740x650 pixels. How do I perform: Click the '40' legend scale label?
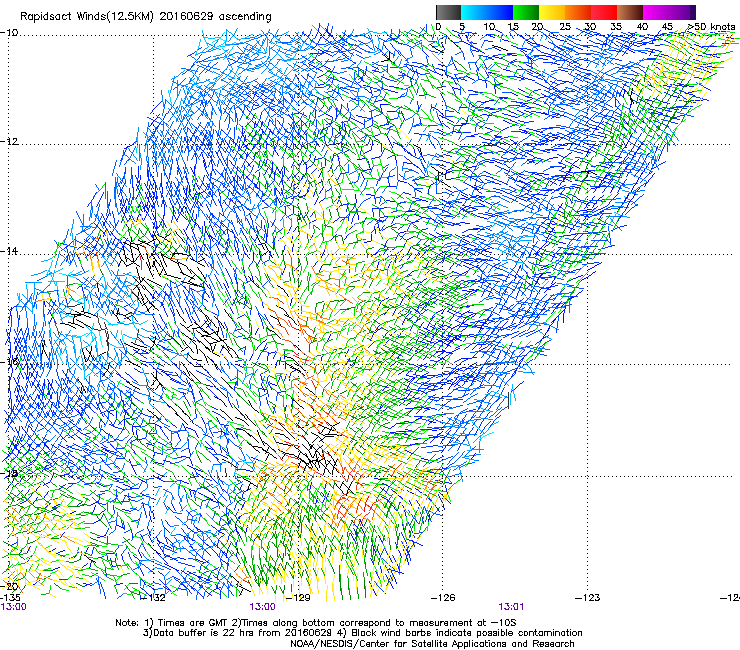pos(642,27)
